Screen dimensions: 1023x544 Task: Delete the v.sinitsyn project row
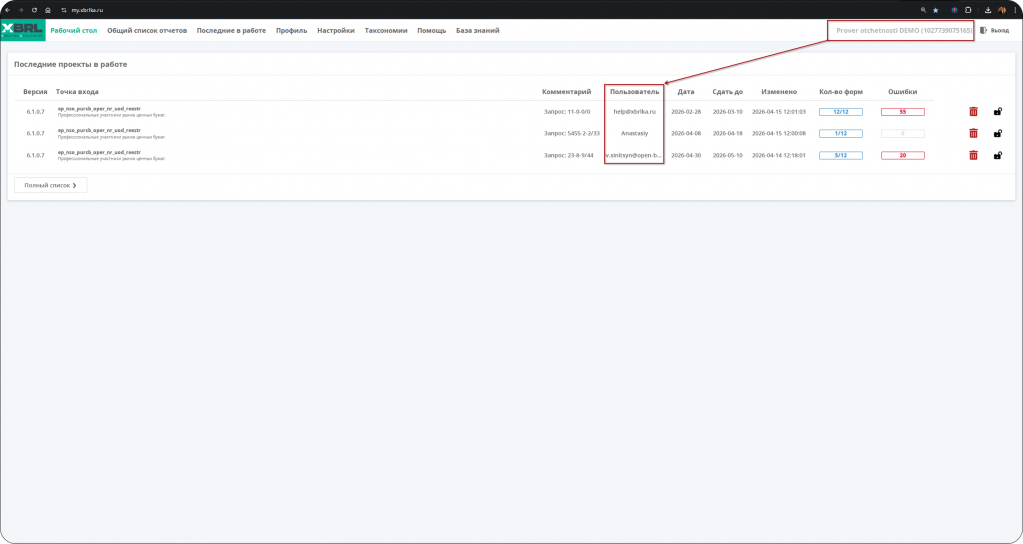973,155
